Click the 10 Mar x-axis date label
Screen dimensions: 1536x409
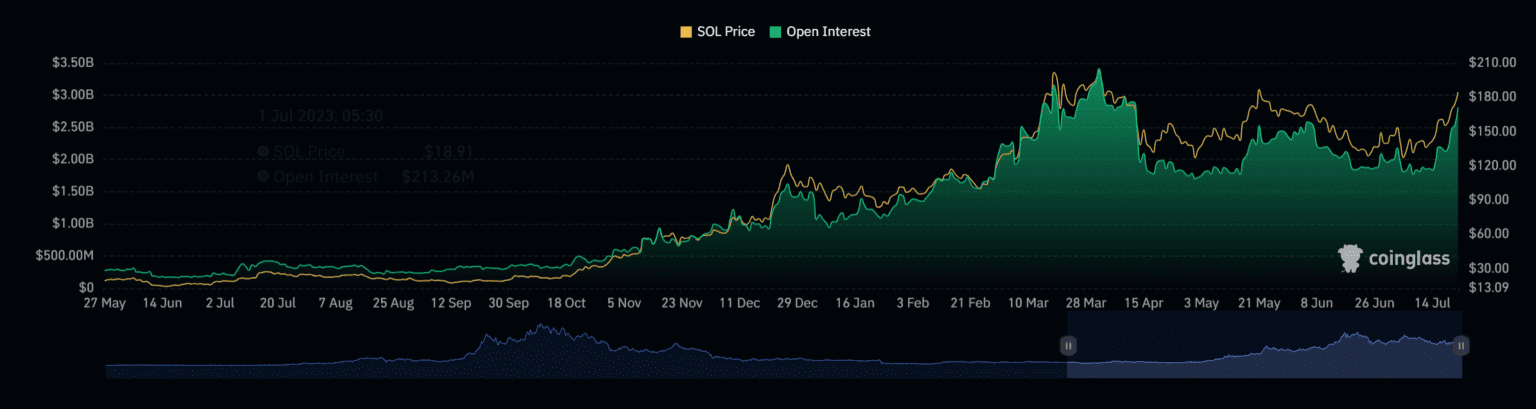click(1031, 302)
